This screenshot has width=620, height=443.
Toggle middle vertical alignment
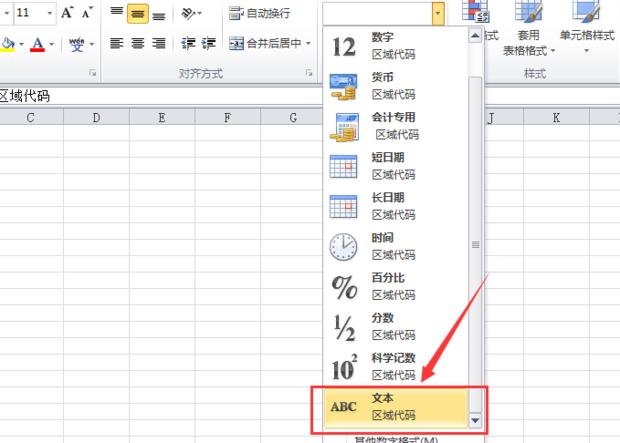coord(138,13)
